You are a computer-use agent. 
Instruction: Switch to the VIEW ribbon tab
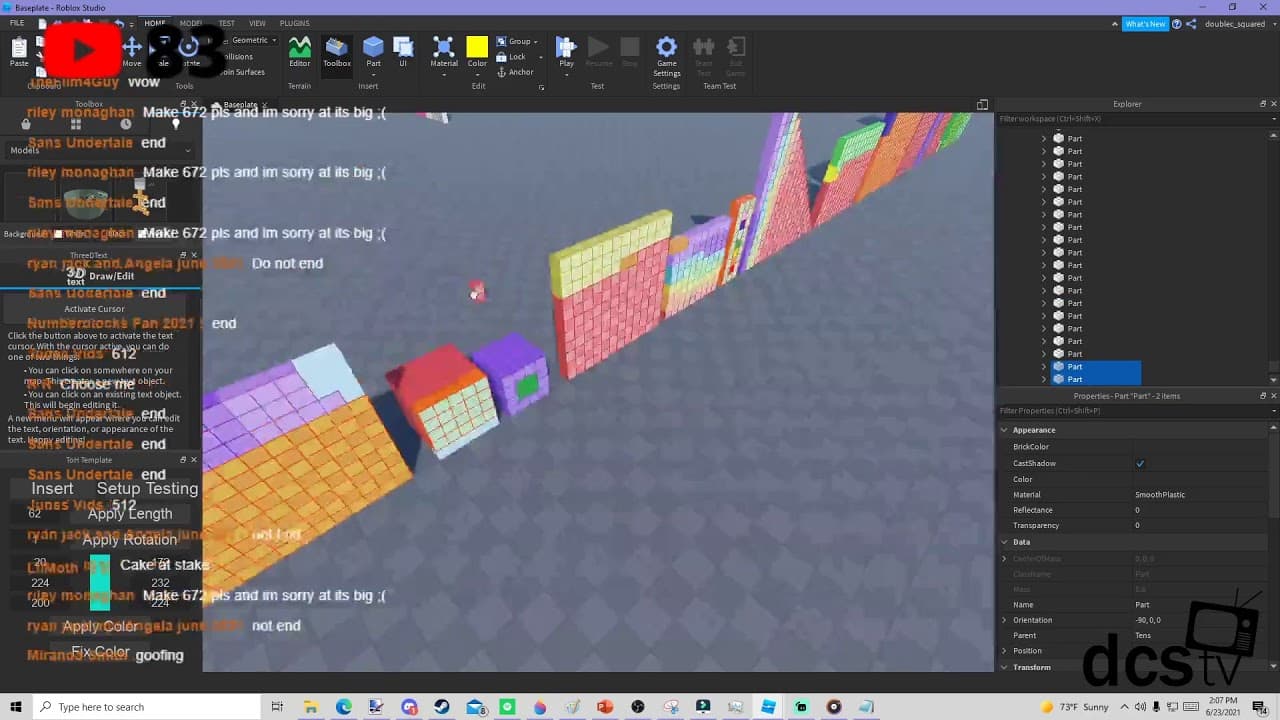[257, 23]
